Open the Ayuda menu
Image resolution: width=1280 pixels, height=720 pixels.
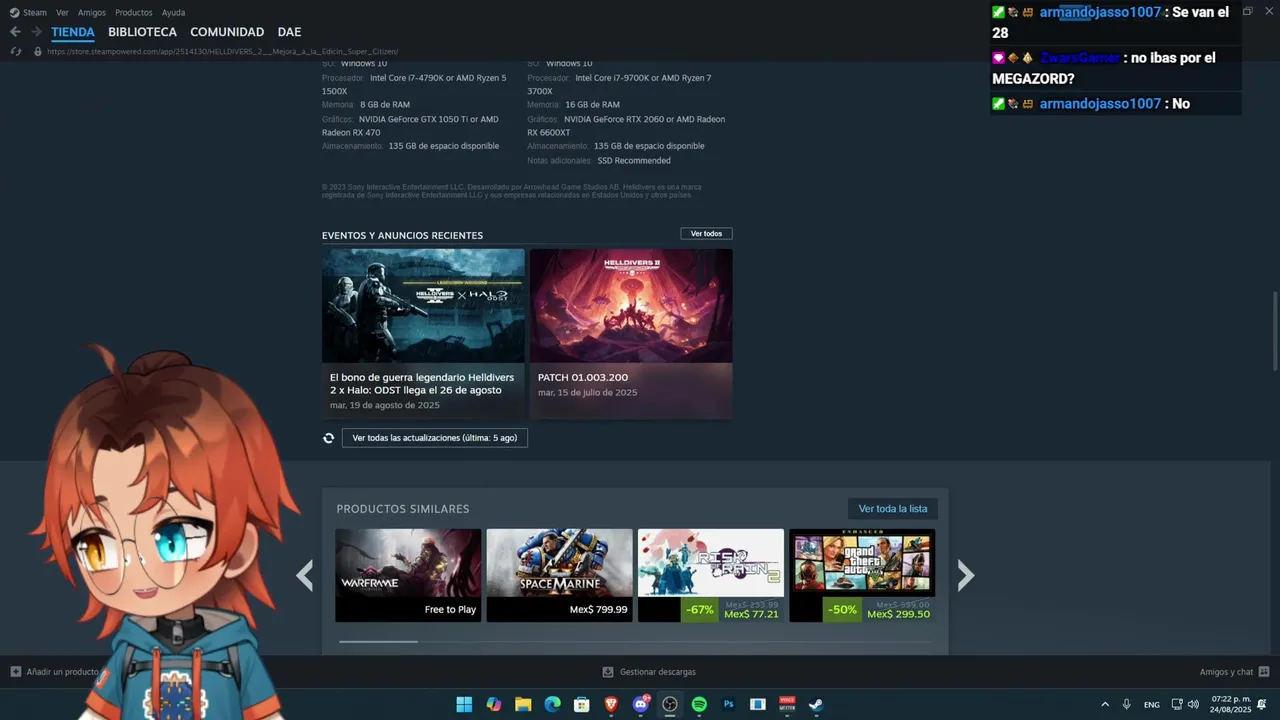coord(173,13)
